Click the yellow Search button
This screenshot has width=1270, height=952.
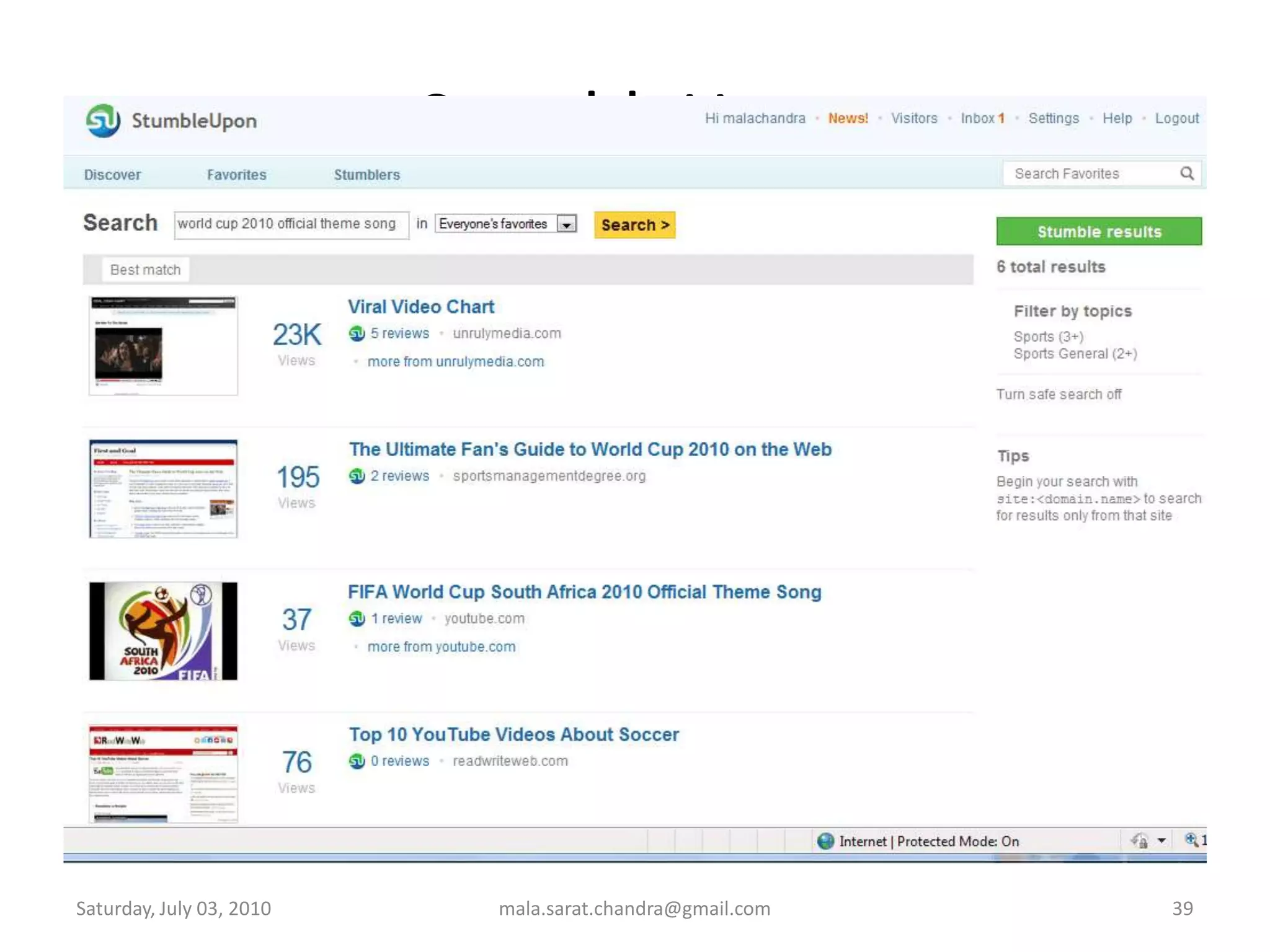[634, 225]
